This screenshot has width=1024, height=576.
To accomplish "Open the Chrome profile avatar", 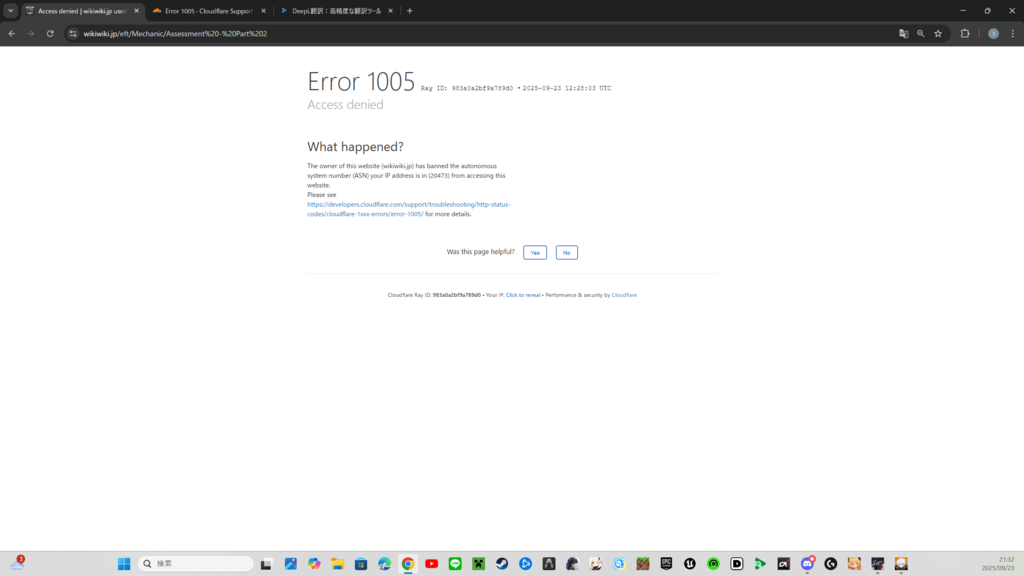I will pyautogui.click(x=993, y=33).
